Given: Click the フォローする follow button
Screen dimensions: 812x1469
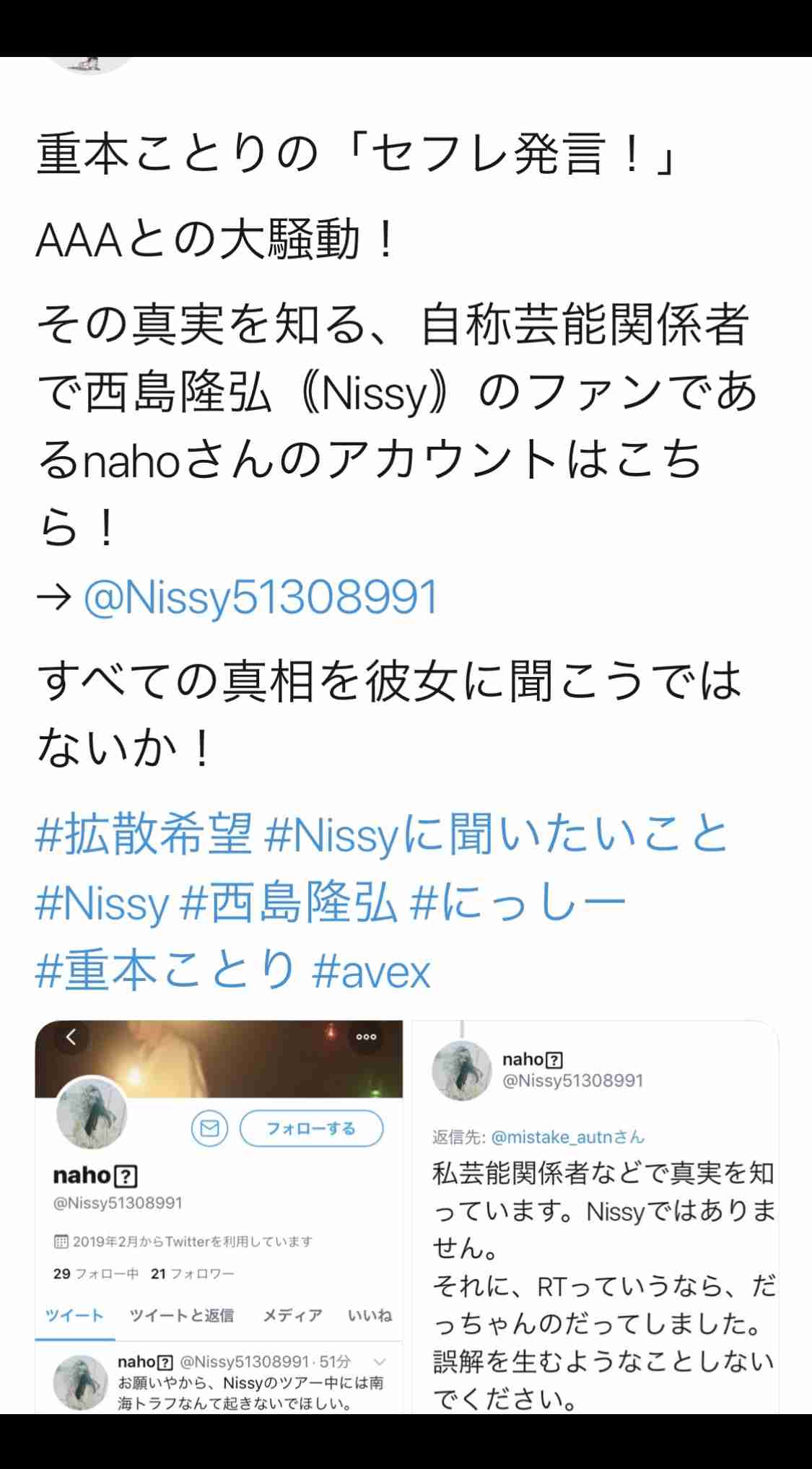Looking at the screenshot, I should click(x=311, y=1128).
